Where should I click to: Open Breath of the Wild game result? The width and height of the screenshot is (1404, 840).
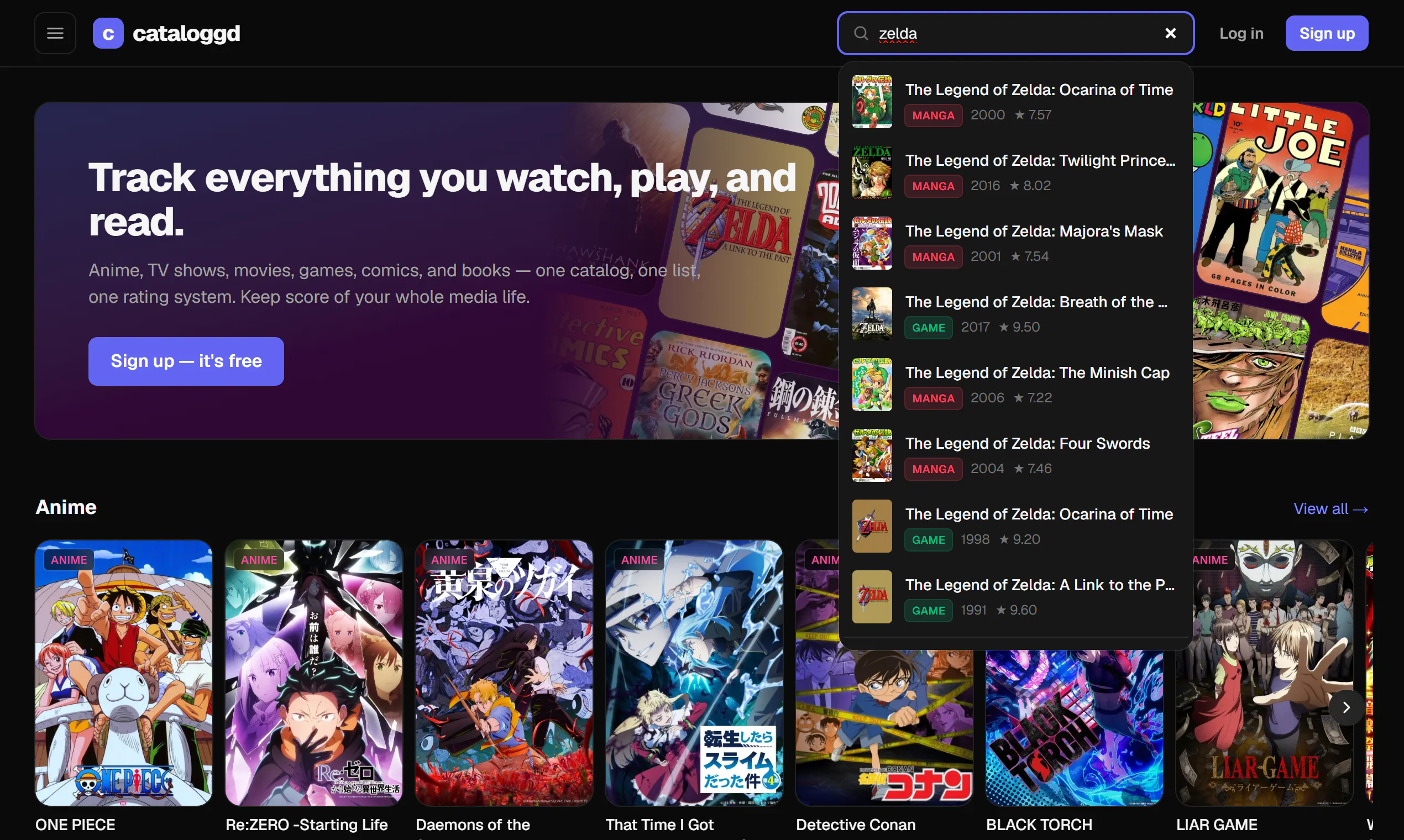[x=1015, y=314]
